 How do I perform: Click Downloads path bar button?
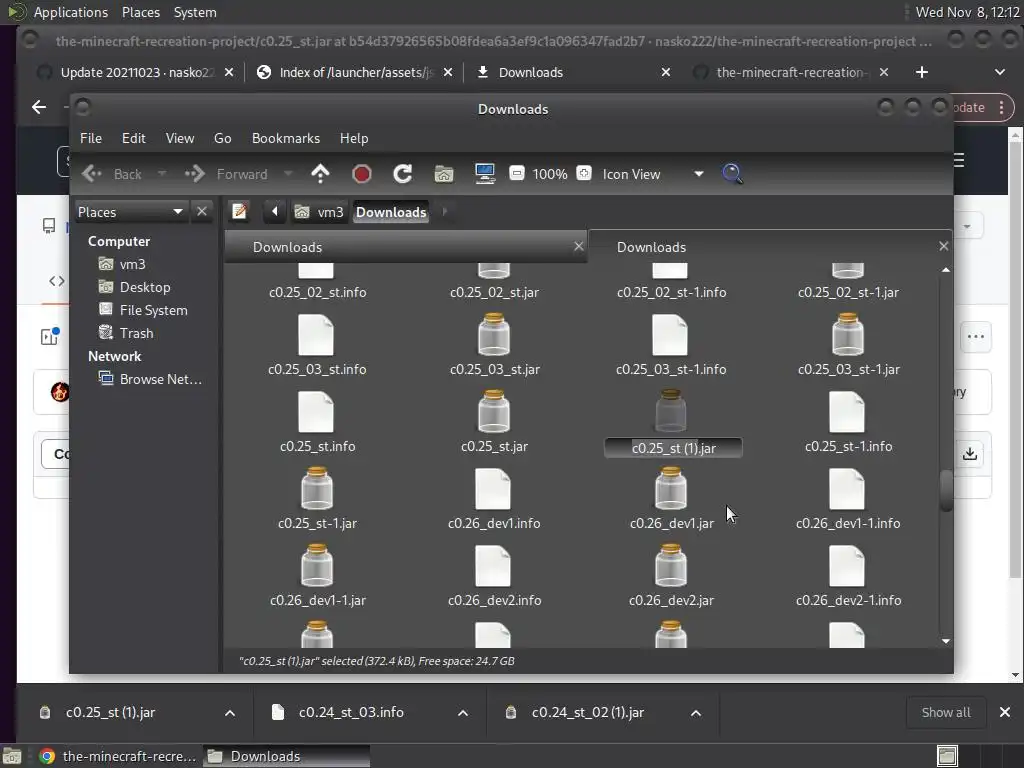pyautogui.click(x=391, y=212)
